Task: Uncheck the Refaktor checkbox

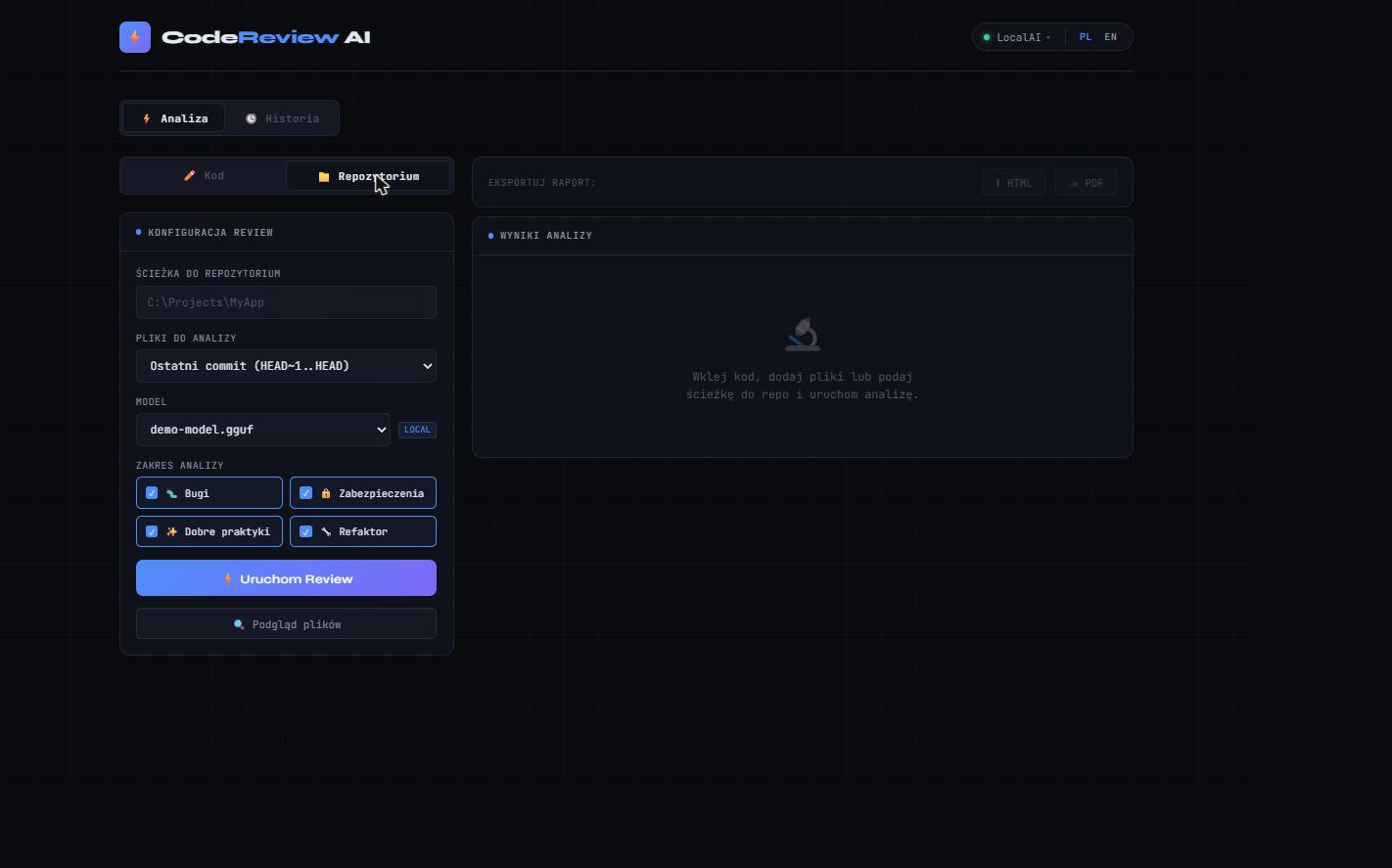Action: [x=305, y=531]
